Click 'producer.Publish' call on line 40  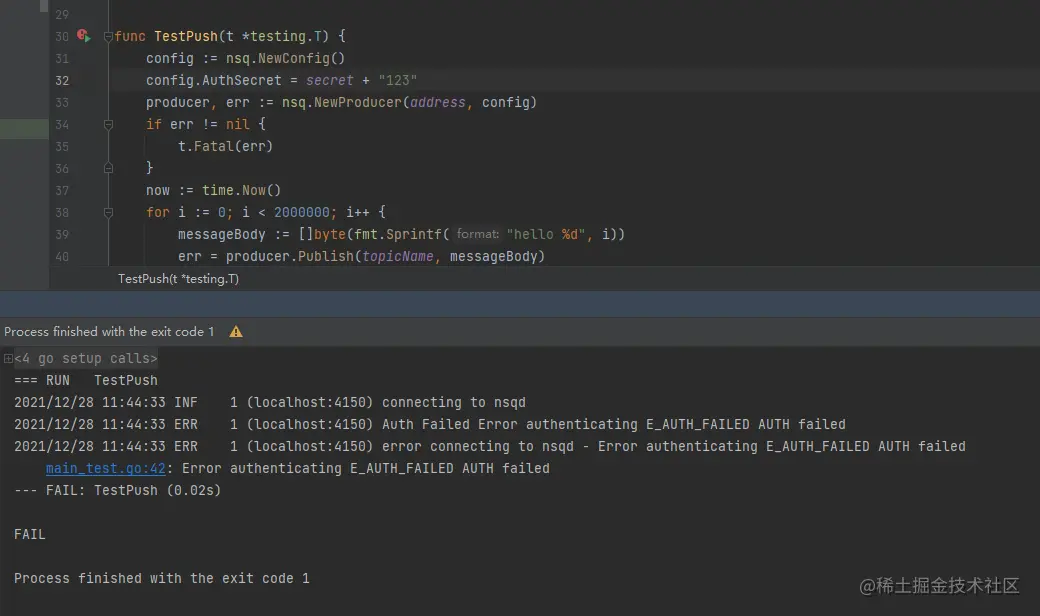290,257
